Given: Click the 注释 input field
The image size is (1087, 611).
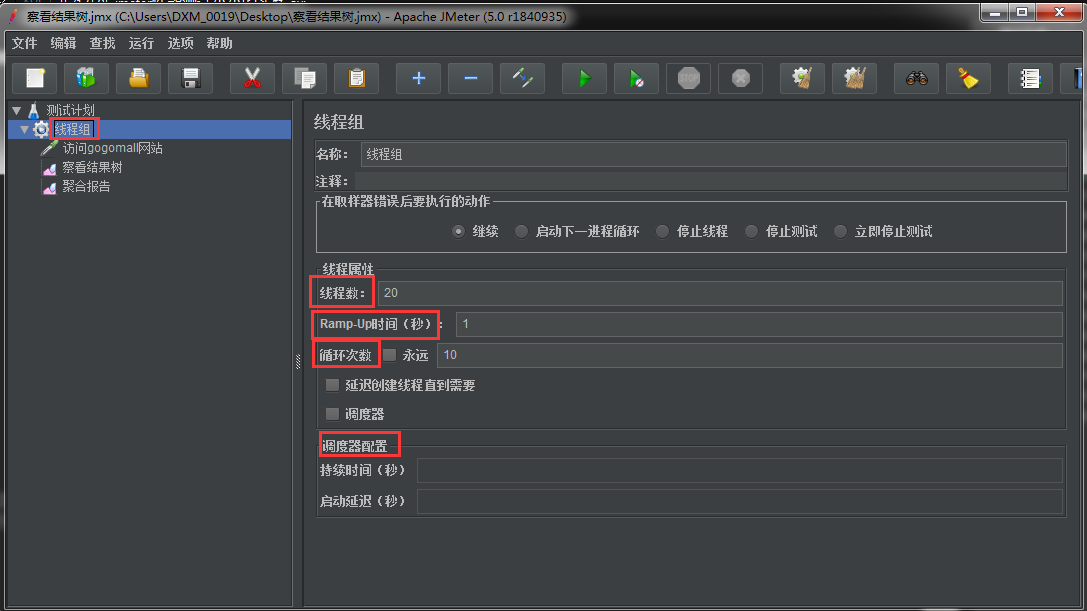Looking at the screenshot, I should (711, 181).
